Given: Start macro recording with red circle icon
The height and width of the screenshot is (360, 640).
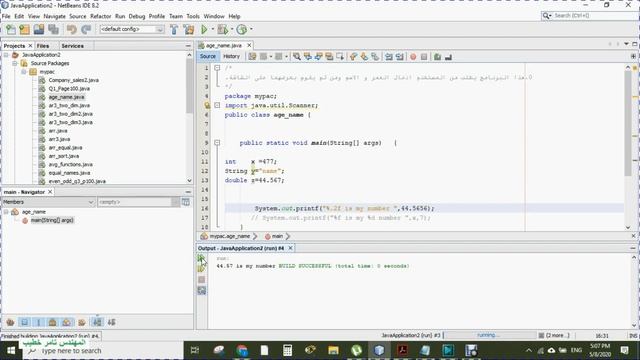Looking at the screenshot, I should (x=413, y=57).
